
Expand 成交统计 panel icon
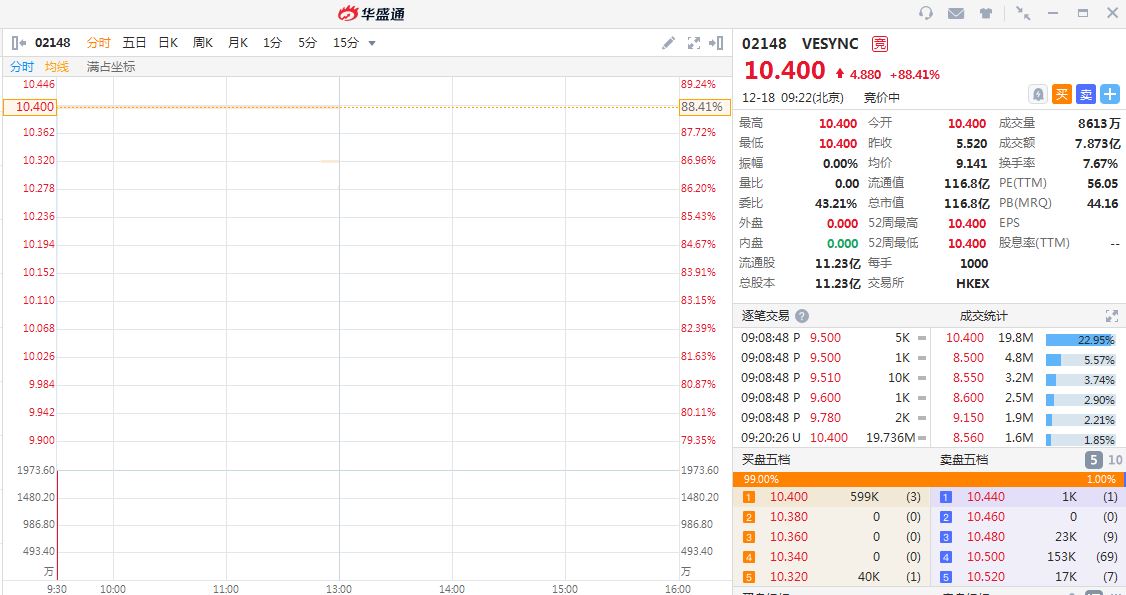point(1112,316)
